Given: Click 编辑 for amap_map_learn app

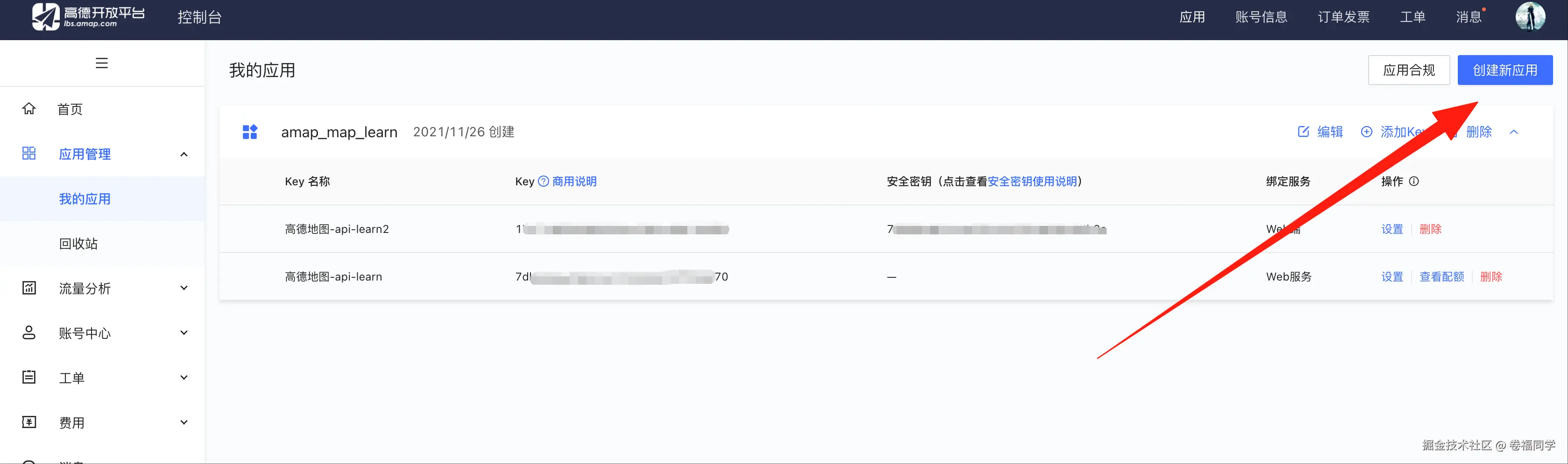Looking at the screenshot, I should 1329,132.
